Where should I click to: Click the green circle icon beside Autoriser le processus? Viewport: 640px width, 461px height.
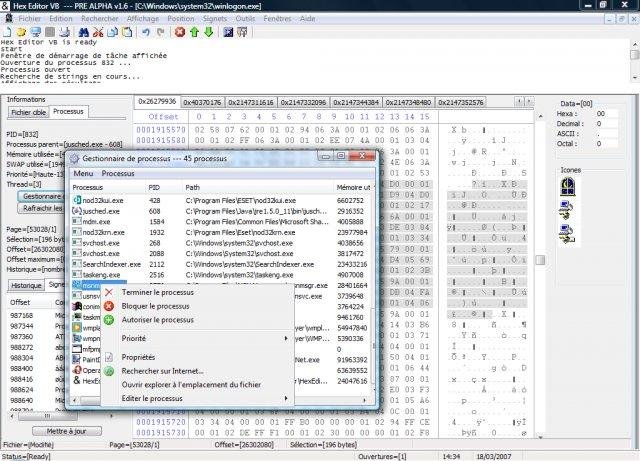[x=109, y=320]
